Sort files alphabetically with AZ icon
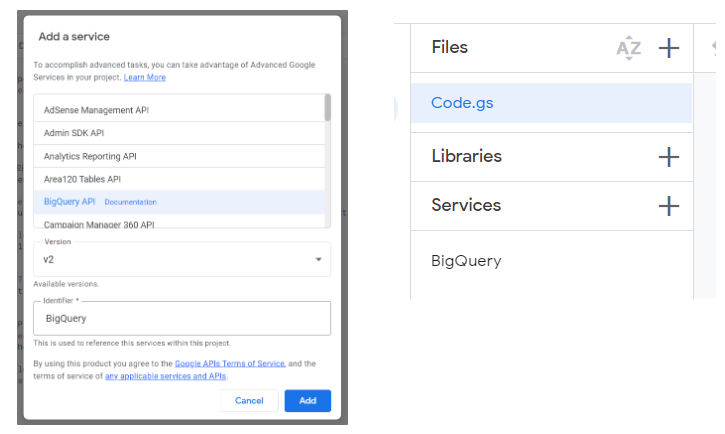 [629, 48]
